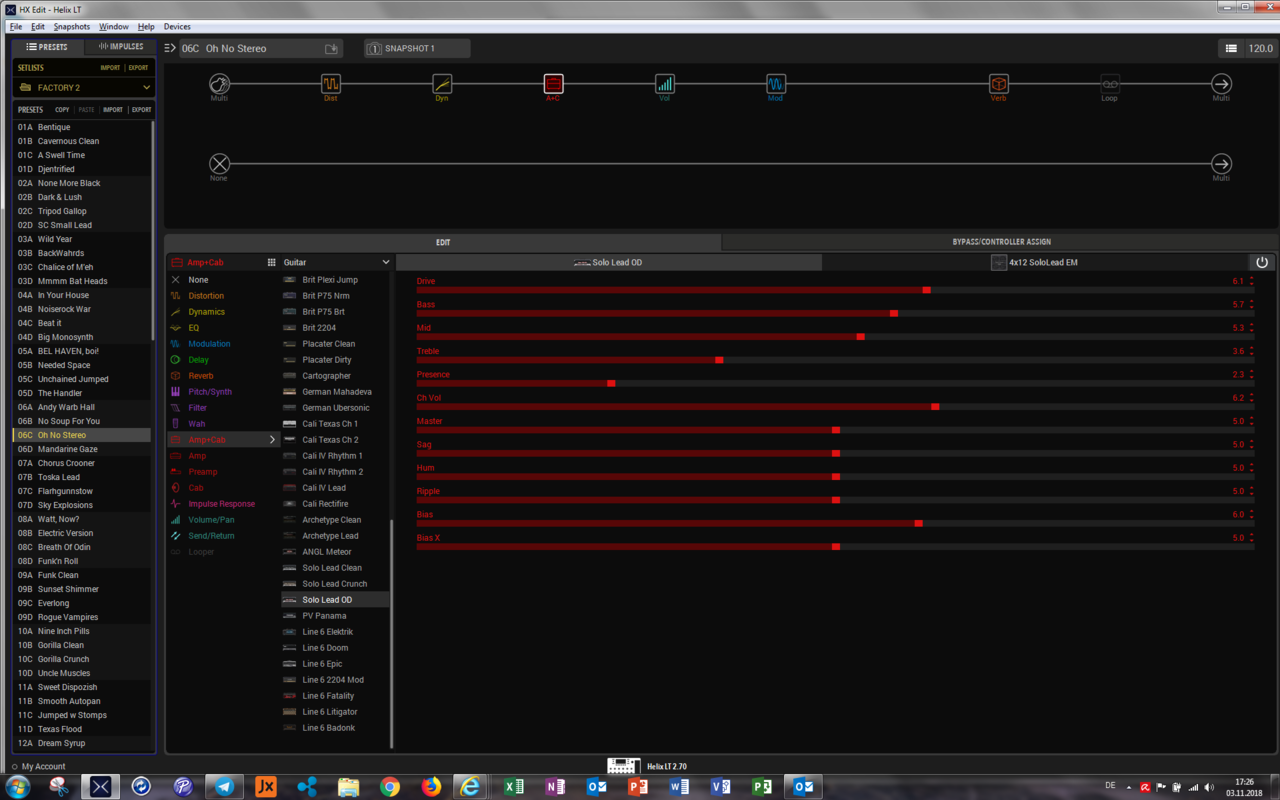Screen dimensions: 1280x800
Task: Click the A+C amp block icon
Action: click(x=553, y=84)
